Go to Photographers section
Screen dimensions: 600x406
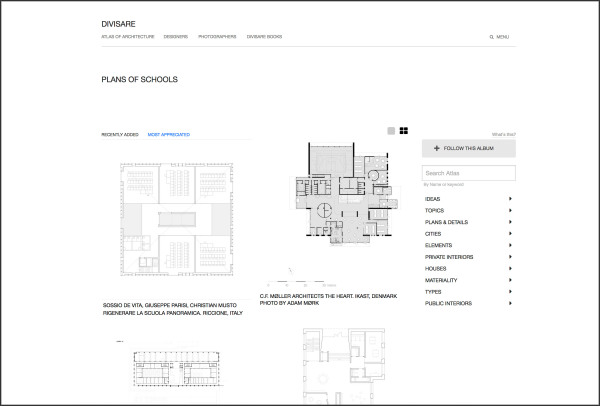click(217, 36)
